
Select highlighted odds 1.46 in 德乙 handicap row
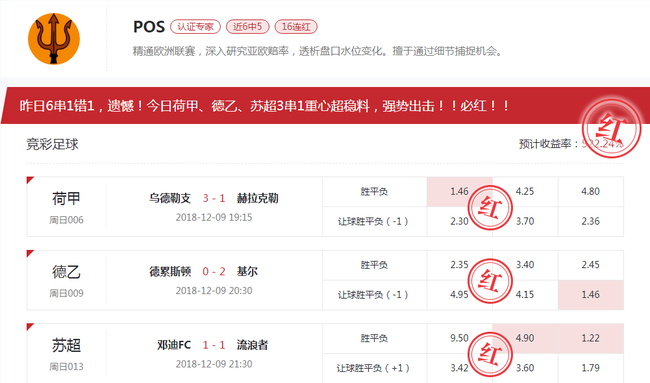pyautogui.click(x=591, y=295)
